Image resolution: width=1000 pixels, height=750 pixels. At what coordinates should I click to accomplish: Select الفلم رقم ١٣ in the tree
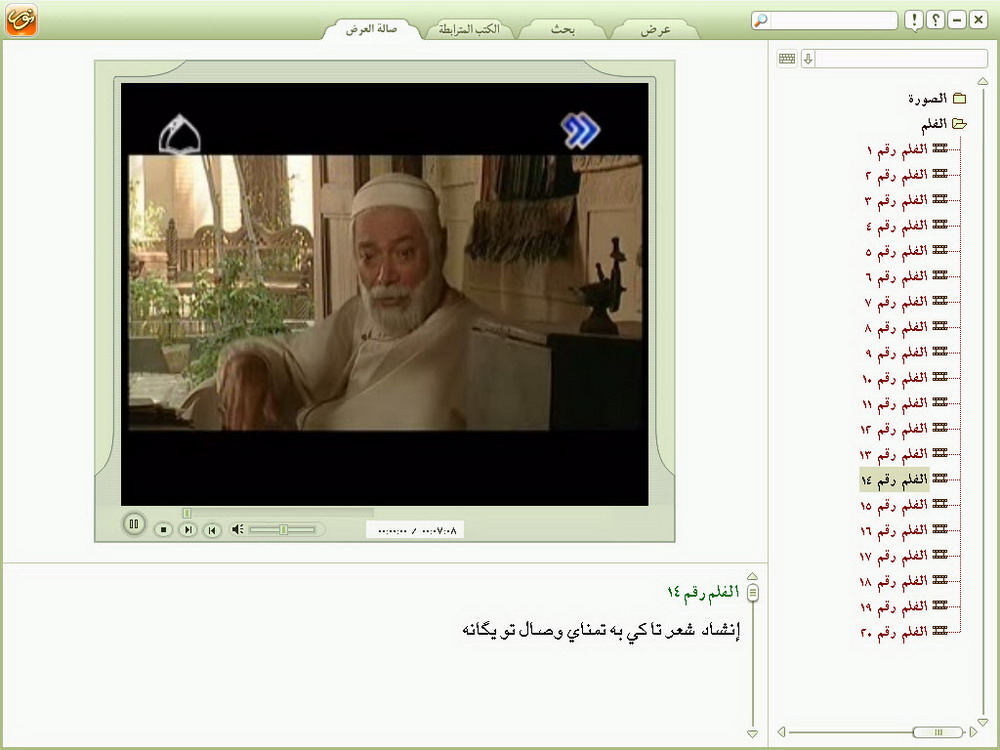click(894, 454)
